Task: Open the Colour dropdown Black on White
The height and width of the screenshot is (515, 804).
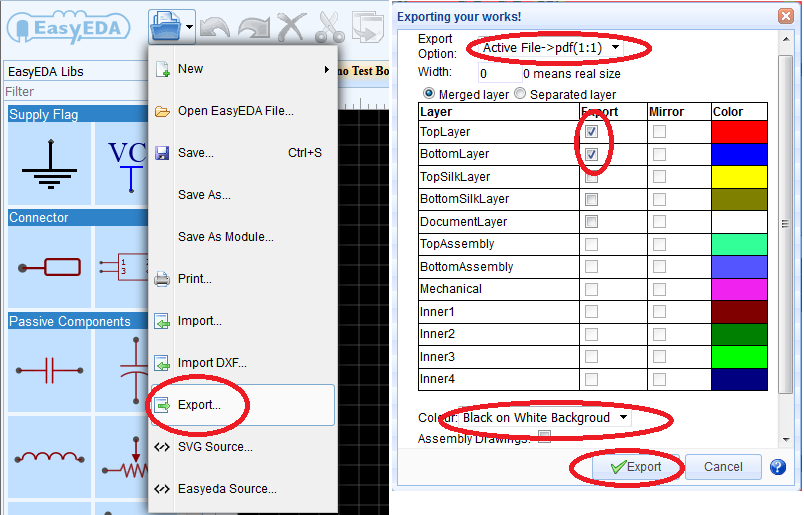Action: point(545,418)
